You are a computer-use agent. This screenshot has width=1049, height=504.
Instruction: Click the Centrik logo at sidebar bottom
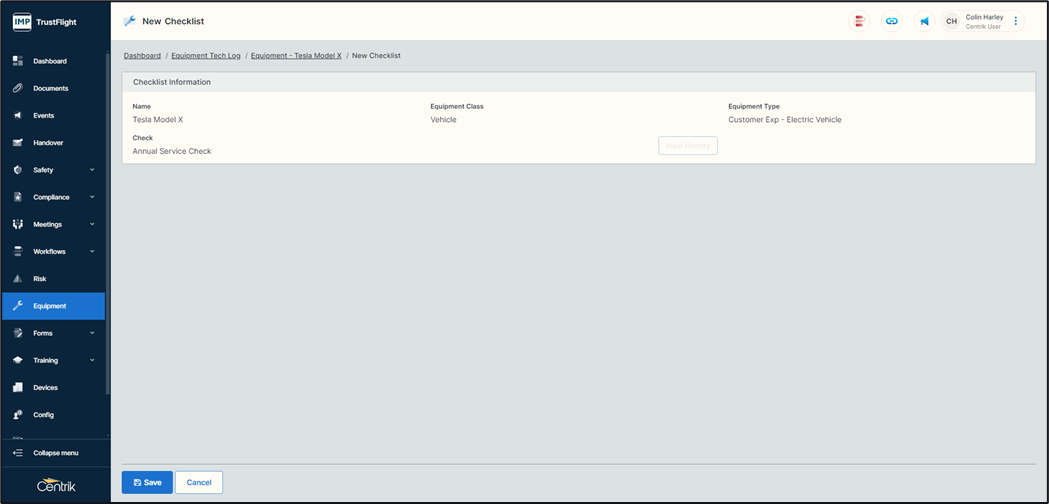(56, 487)
